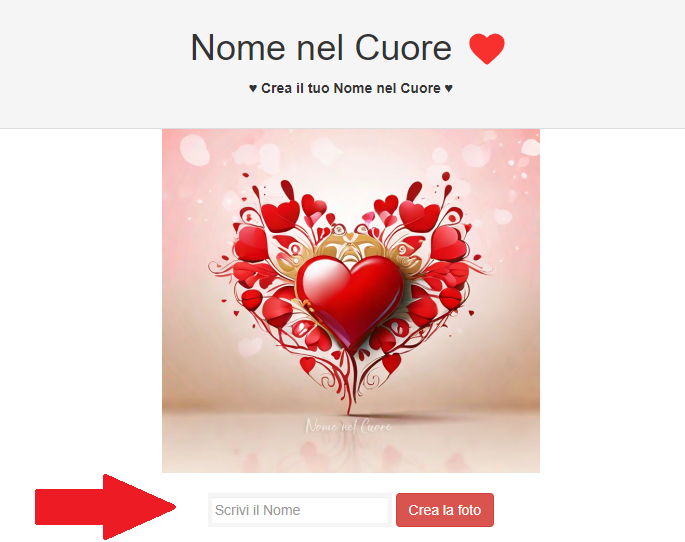Click the 'Nome nel Cuore' watermark on the image
Viewport: 685px width, 542px height.
click(348, 426)
